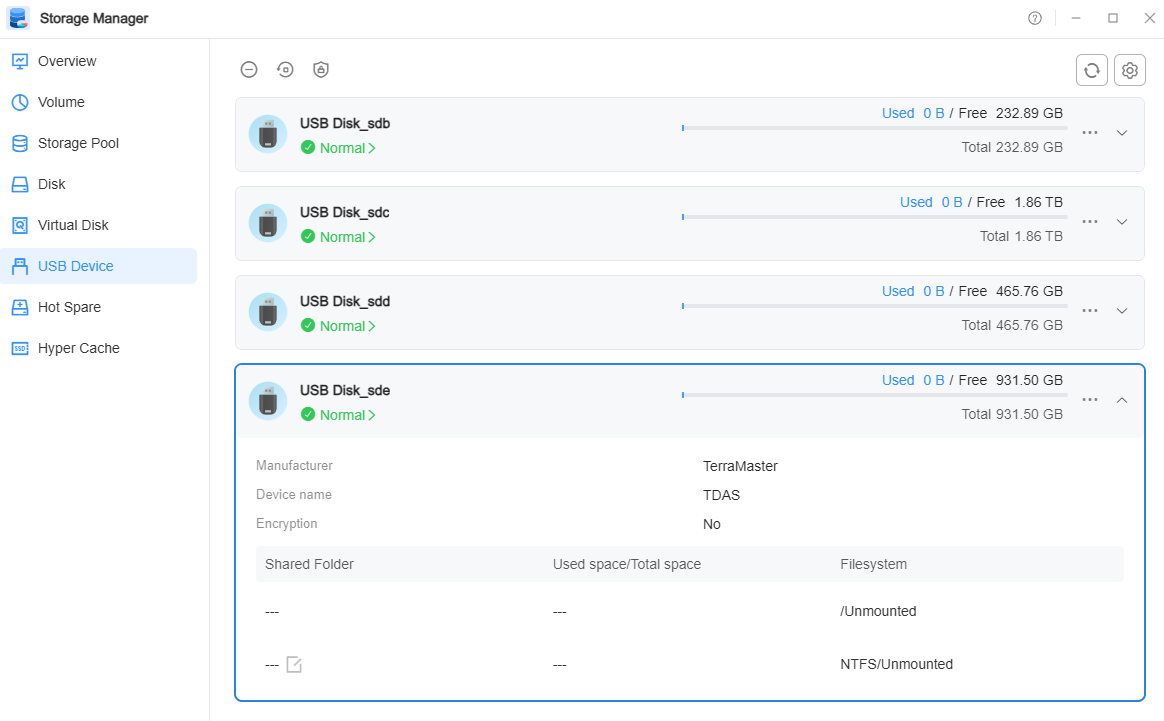The image size is (1164, 721).
Task: Refresh the USB device list
Action: point(1091,71)
